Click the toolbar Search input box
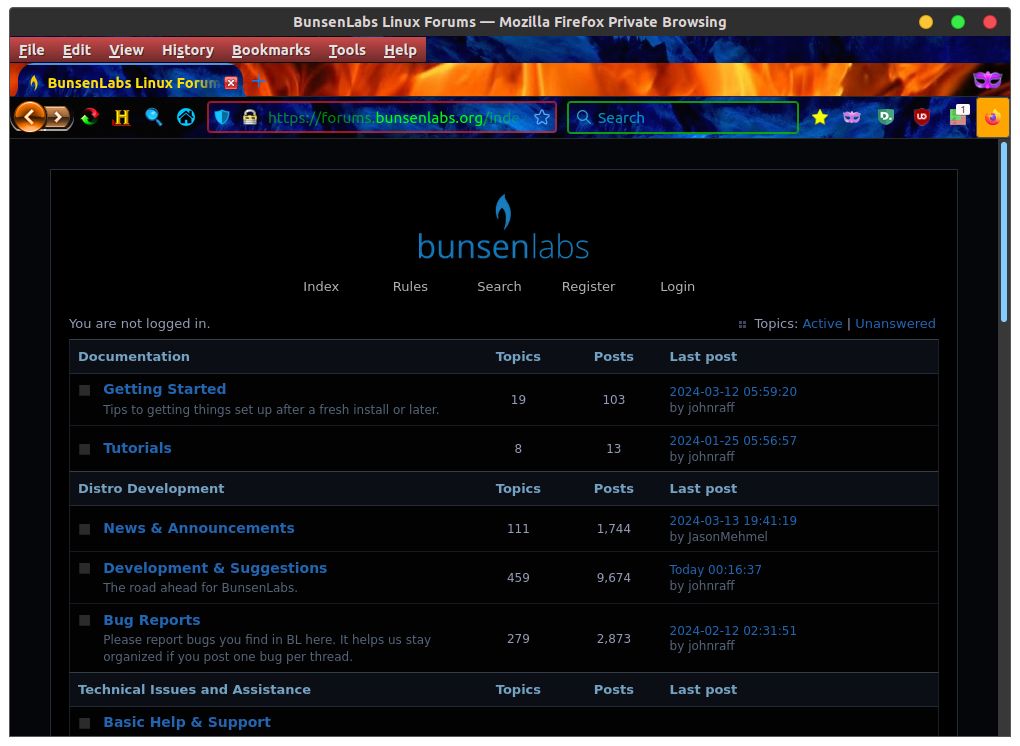This screenshot has height=746, width=1020. click(x=683, y=118)
